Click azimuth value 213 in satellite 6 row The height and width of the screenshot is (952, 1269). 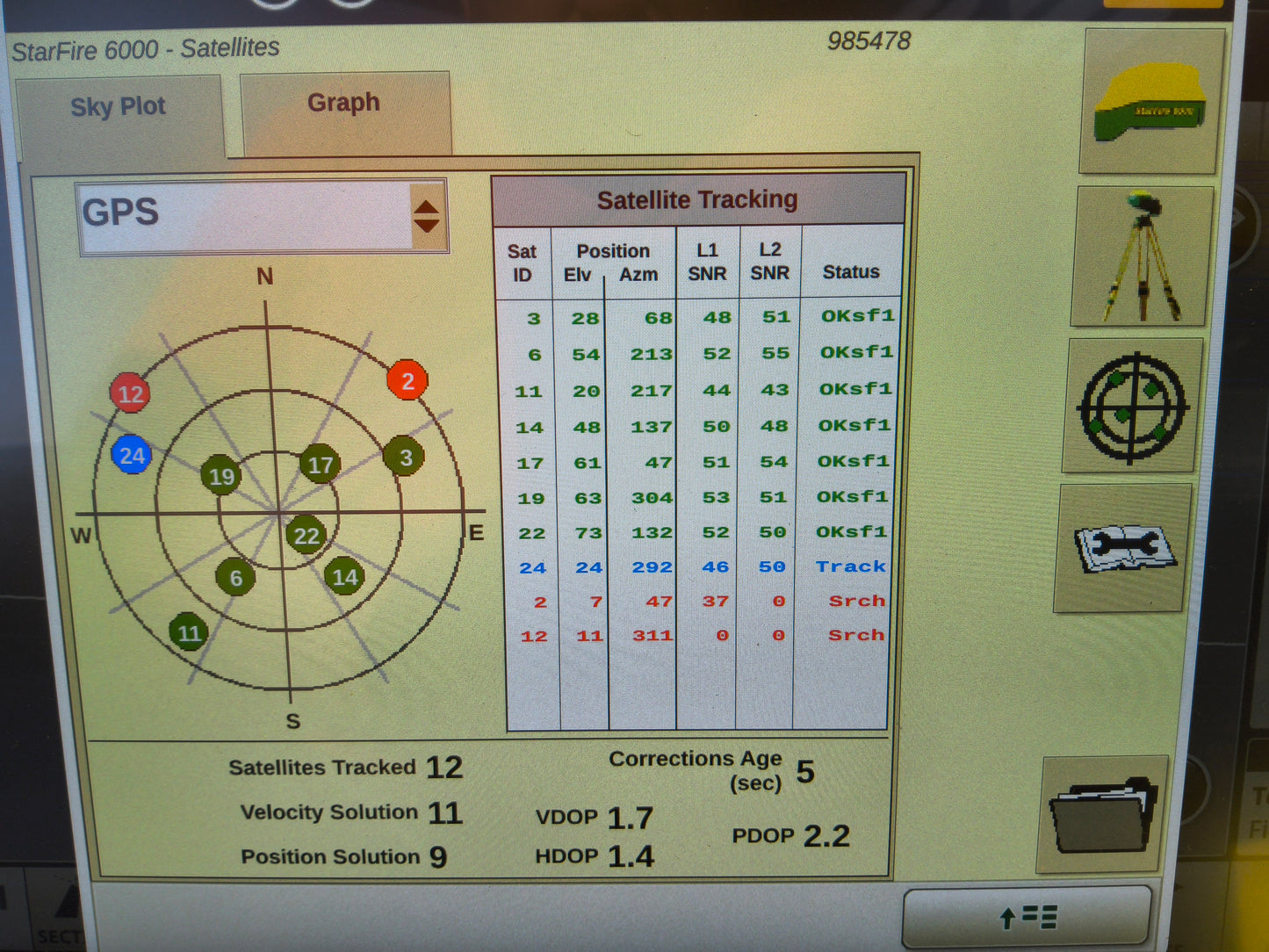point(652,354)
